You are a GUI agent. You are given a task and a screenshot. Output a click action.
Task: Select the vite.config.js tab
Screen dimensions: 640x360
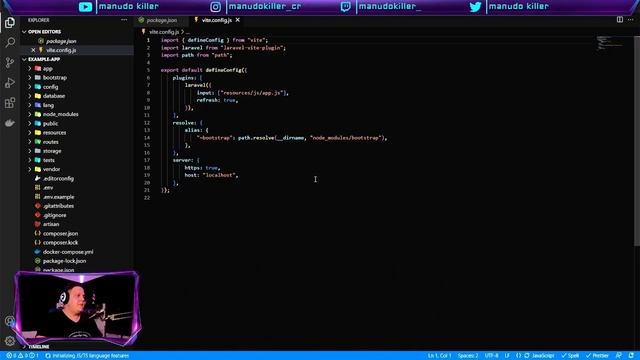[216, 20]
